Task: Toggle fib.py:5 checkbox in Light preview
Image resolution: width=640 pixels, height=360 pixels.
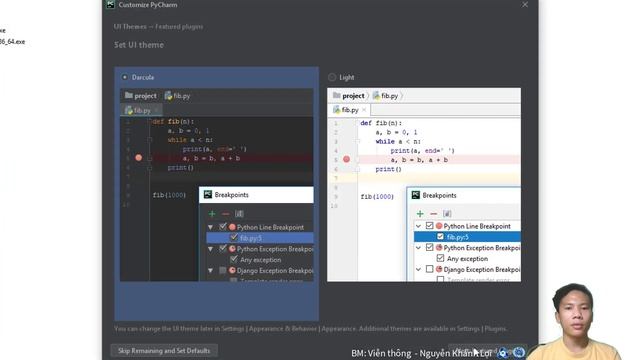Action: click(440, 236)
